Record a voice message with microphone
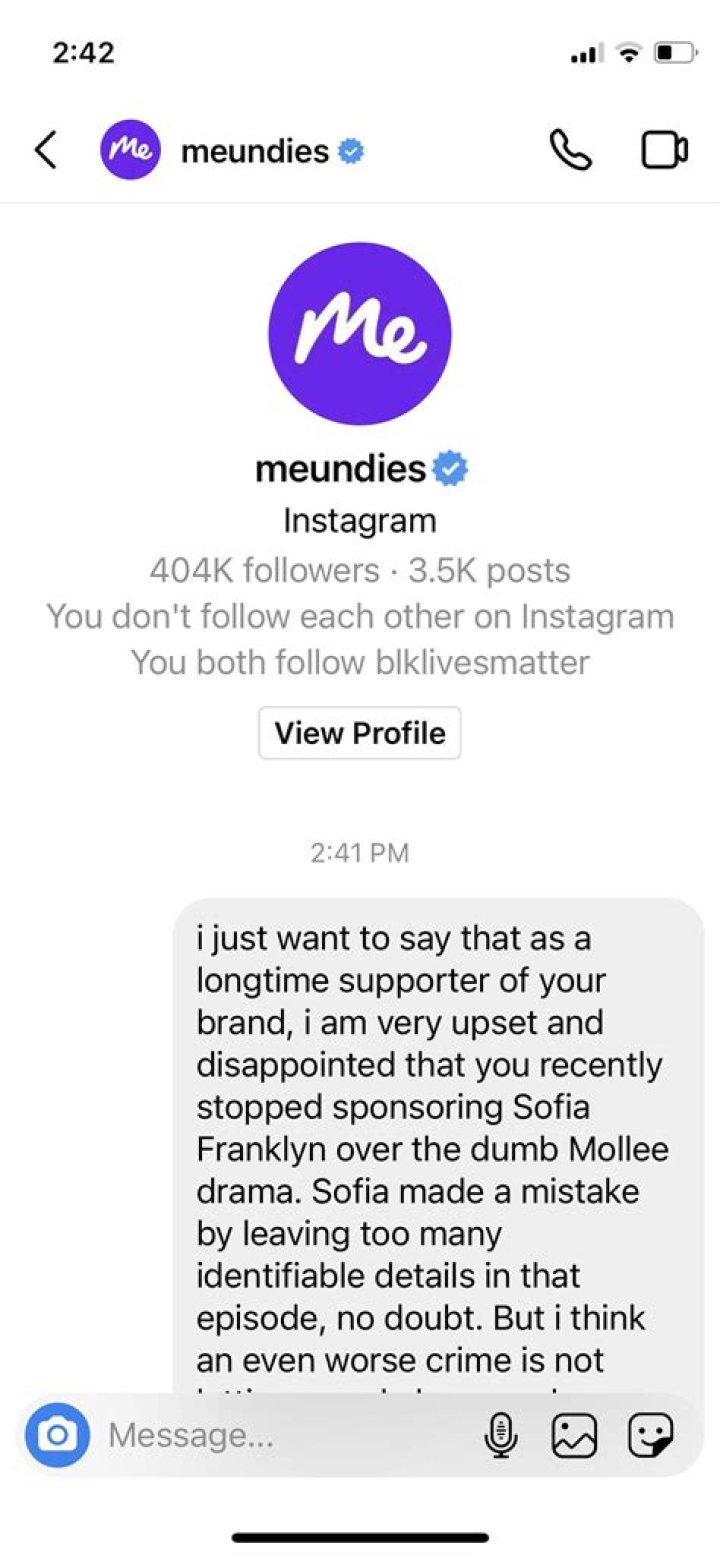Screen dimensions: 720x1558 (x=500, y=1437)
